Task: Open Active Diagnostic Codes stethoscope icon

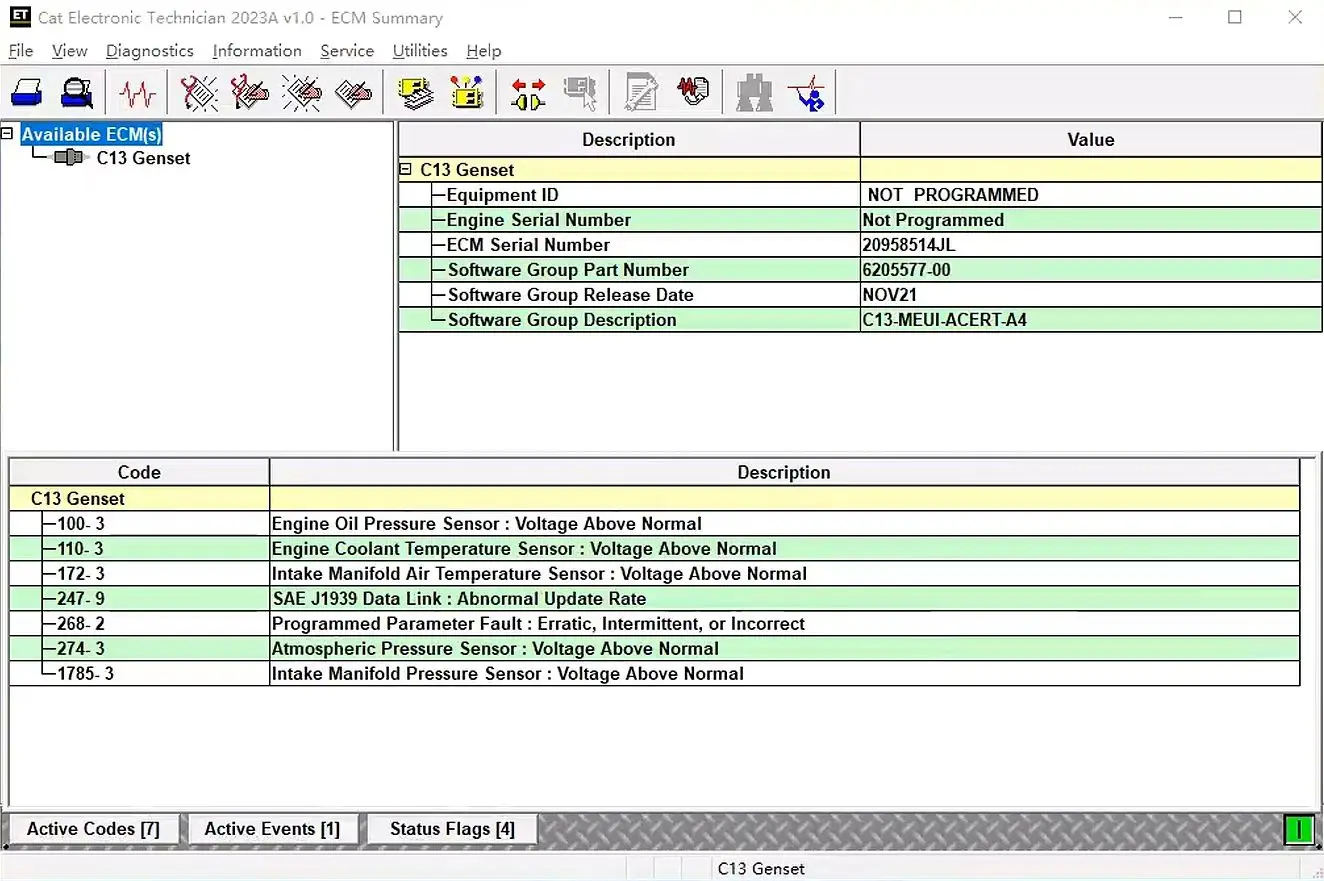Action: 199,93
